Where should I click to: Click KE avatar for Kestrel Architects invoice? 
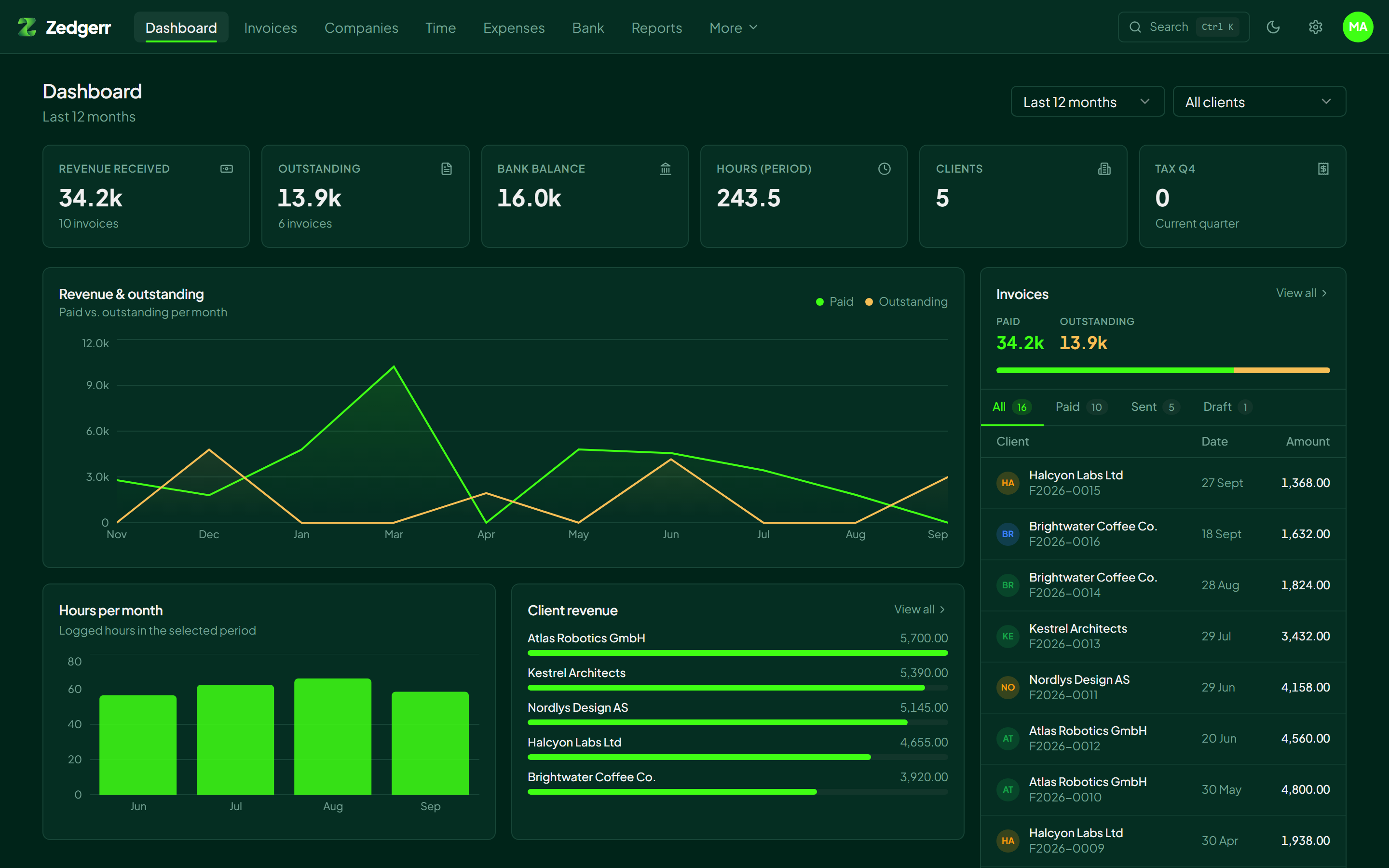coord(1008,636)
